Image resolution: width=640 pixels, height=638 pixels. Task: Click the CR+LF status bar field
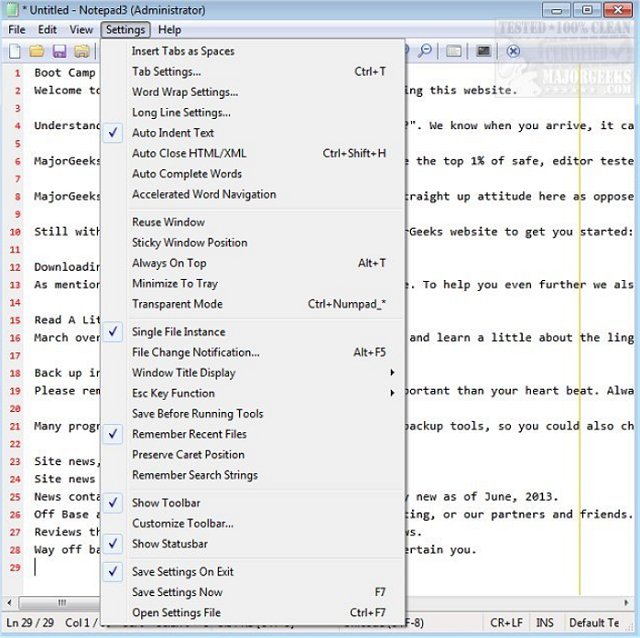click(506, 623)
